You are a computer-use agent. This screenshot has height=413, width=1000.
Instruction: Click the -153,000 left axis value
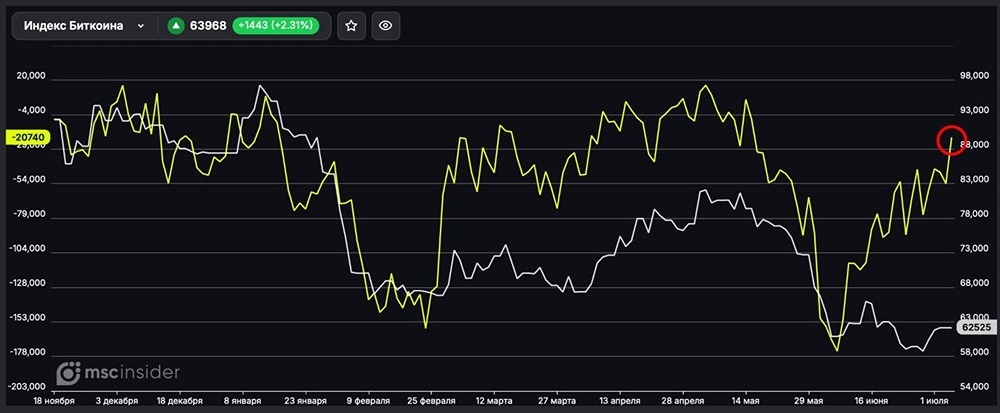(x=28, y=318)
